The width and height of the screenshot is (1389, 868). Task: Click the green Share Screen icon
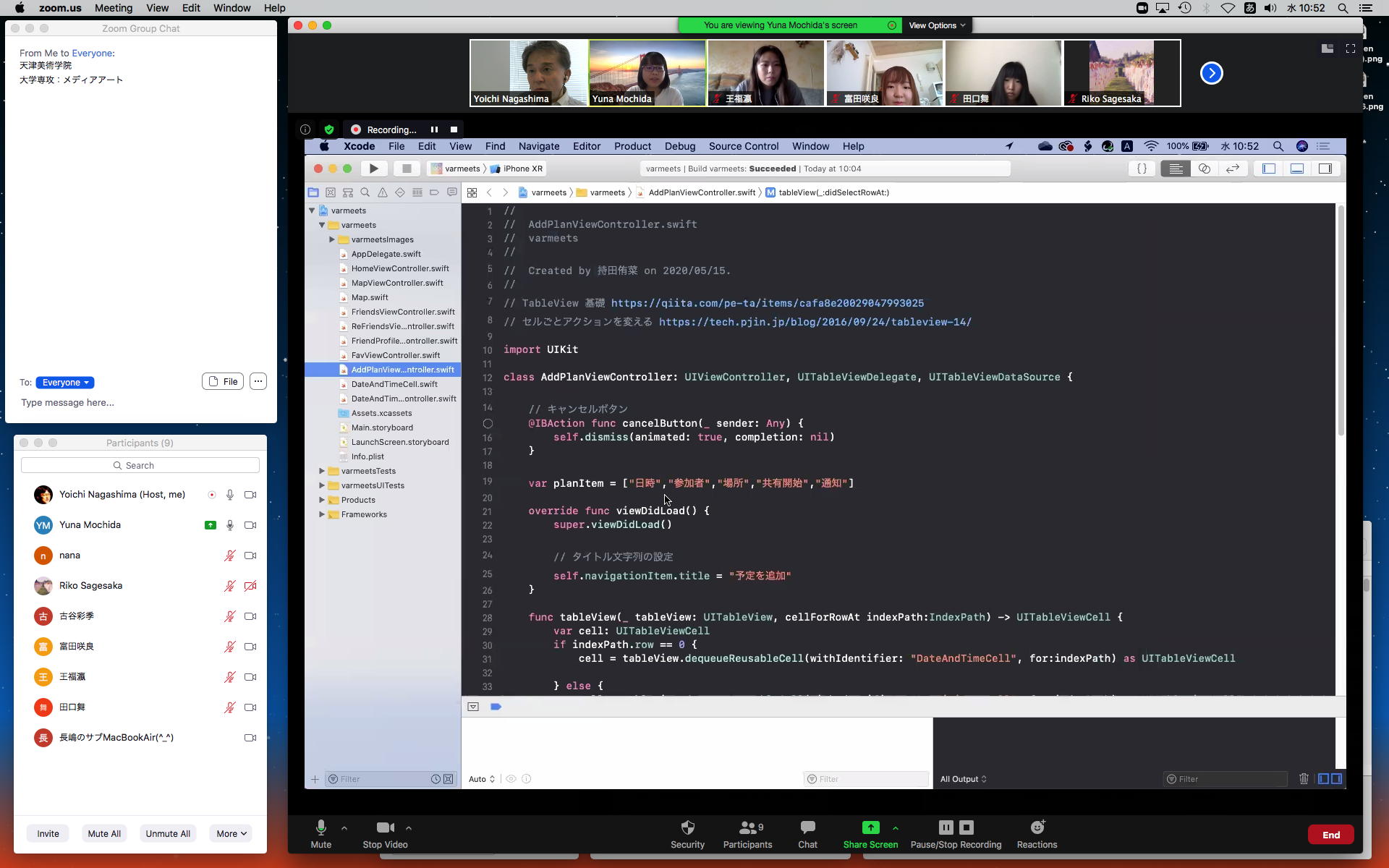870,827
